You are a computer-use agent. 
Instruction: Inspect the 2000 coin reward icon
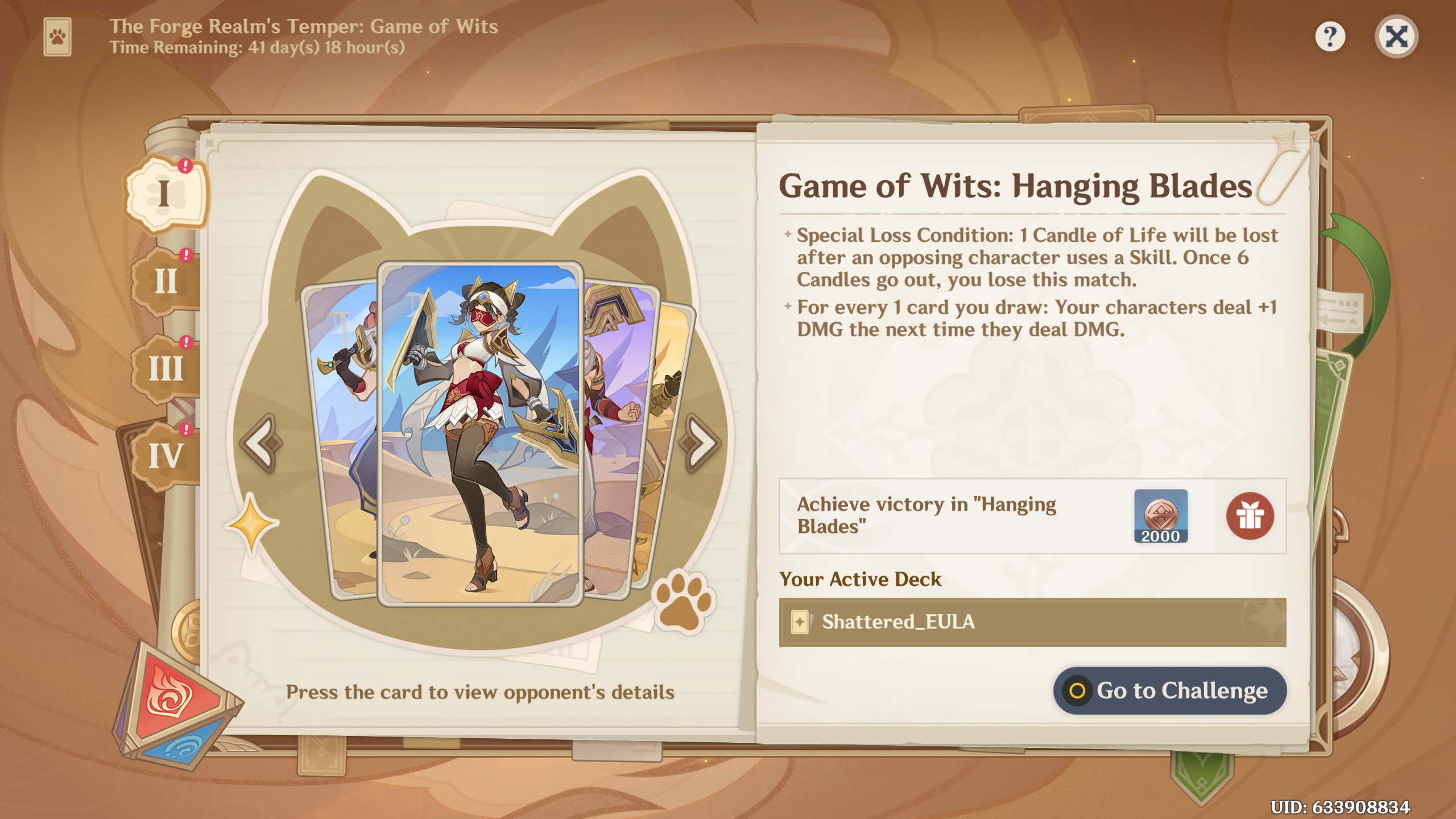coord(1160,516)
